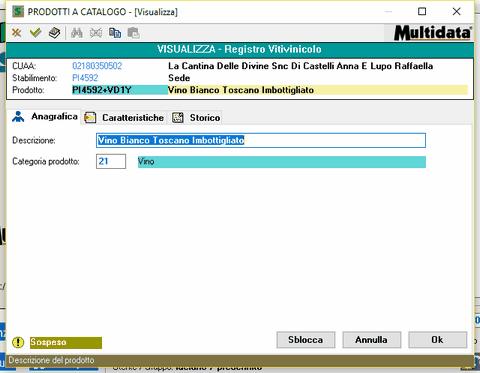
Task: Click the CUAA number 02180350502 link
Action: 97,66
